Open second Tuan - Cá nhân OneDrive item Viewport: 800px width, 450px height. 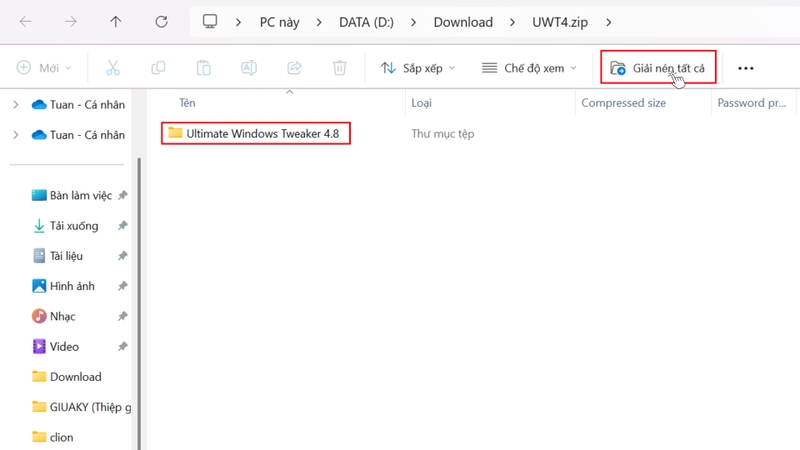click(x=78, y=135)
